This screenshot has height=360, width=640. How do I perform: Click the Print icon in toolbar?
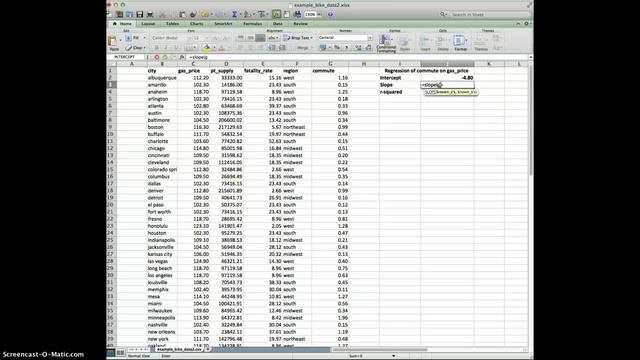click(150, 15)
